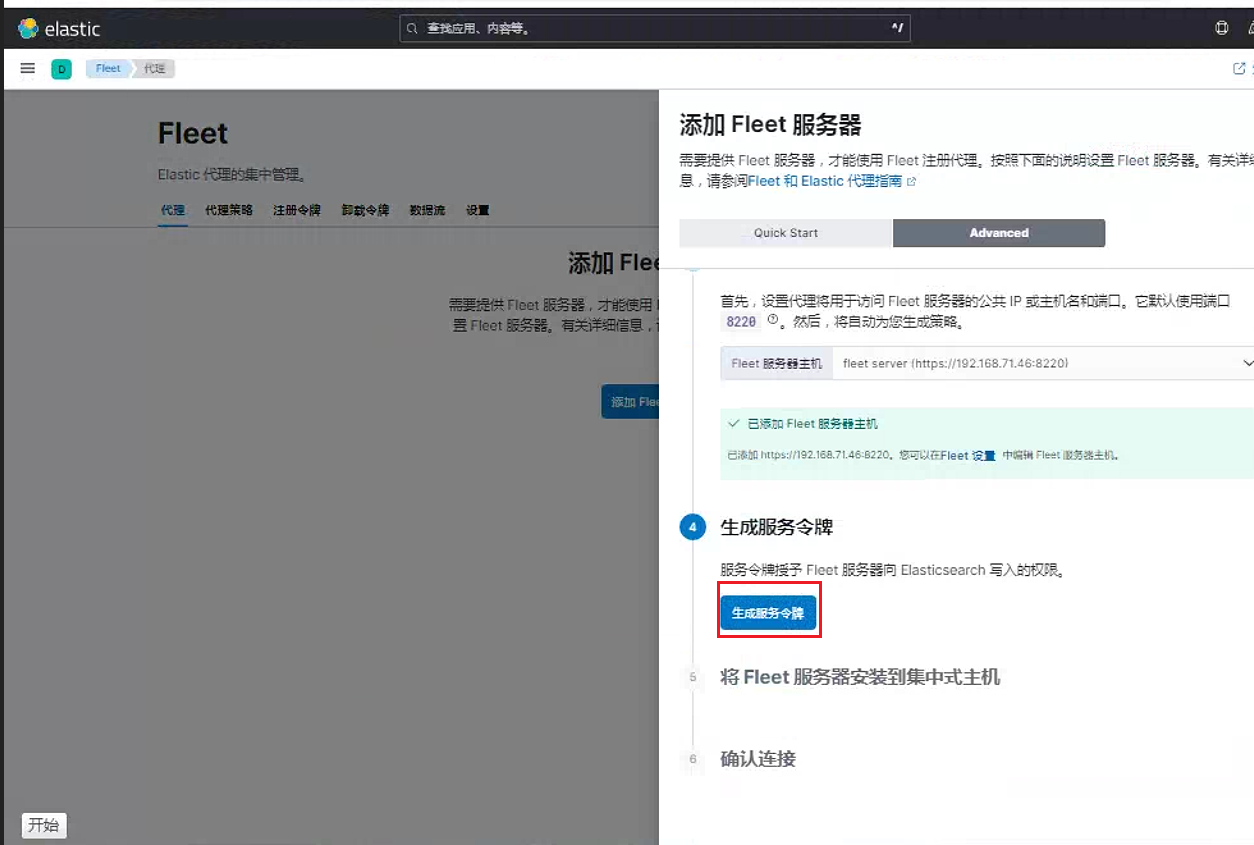Click the external link icon in the breadcrumb bar
Screen dimensions: 1254x845
click(1239, 69)
